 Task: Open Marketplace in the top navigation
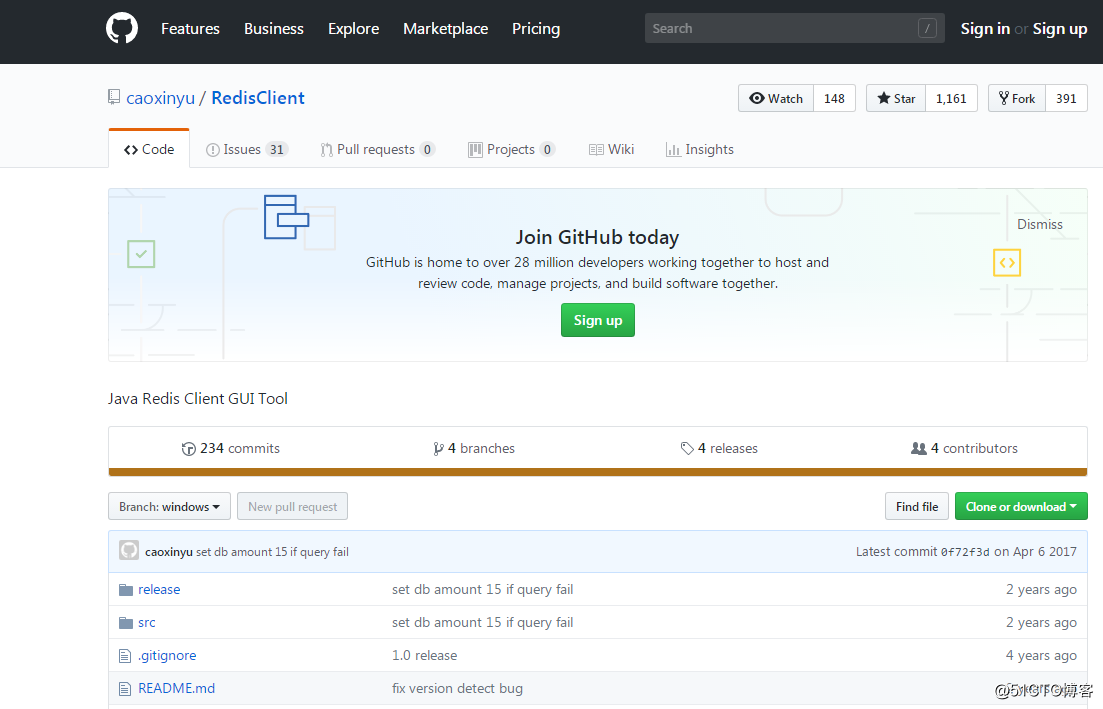point(445,29)
